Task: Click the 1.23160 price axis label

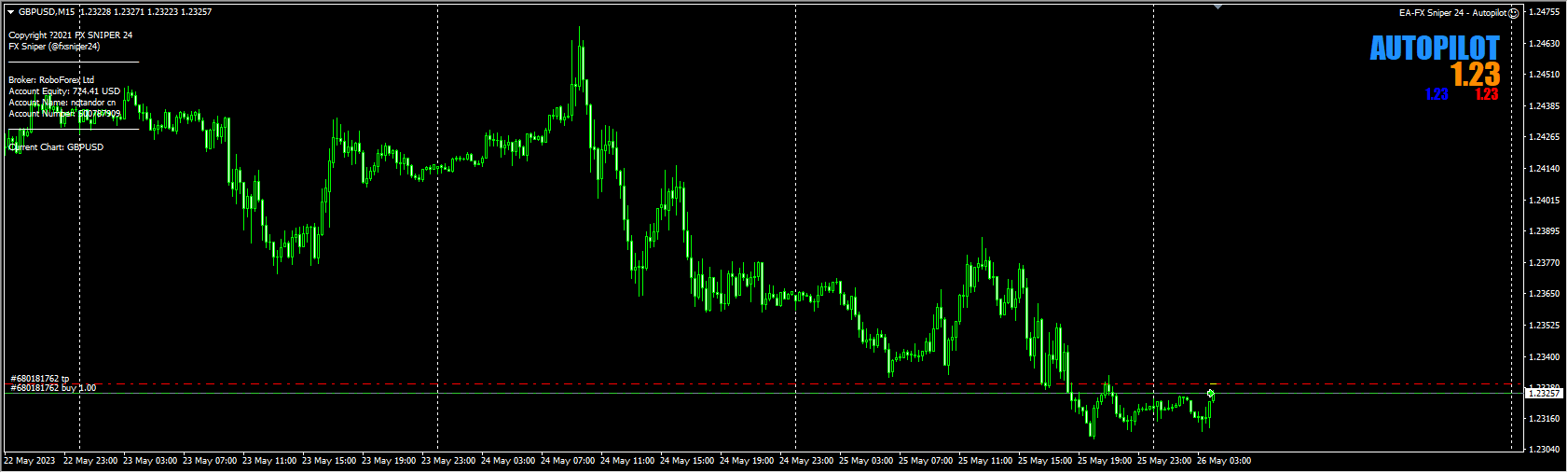Action: click(x=1545, y=419)
